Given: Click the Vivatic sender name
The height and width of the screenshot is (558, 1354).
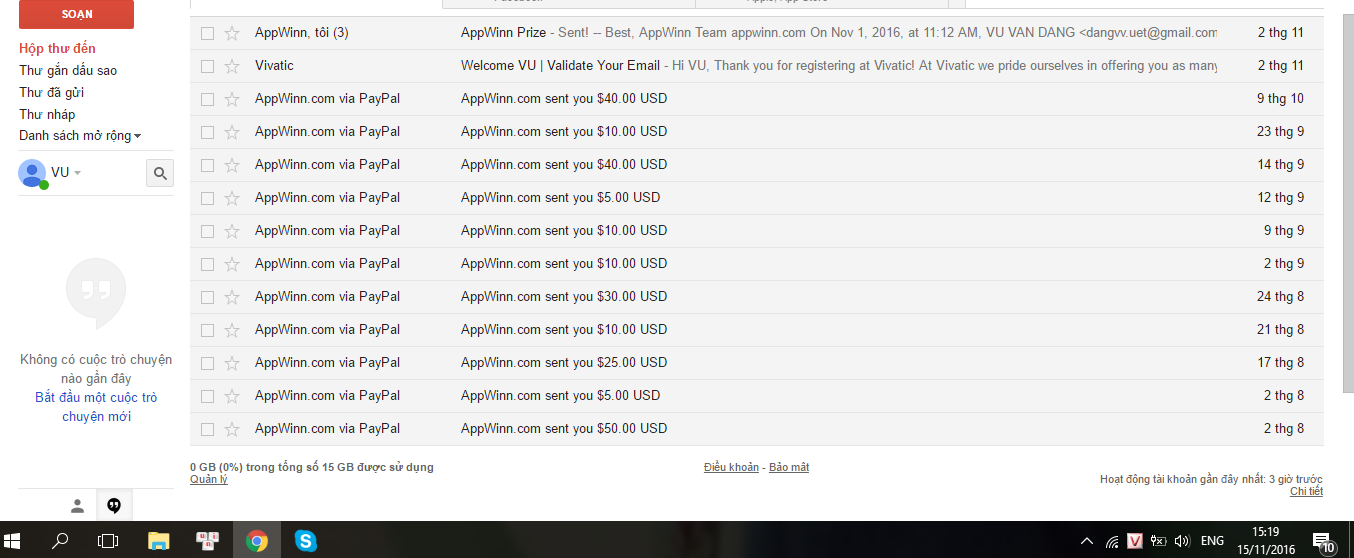Looking at the screenshot, I should click(x=274, y=66).
